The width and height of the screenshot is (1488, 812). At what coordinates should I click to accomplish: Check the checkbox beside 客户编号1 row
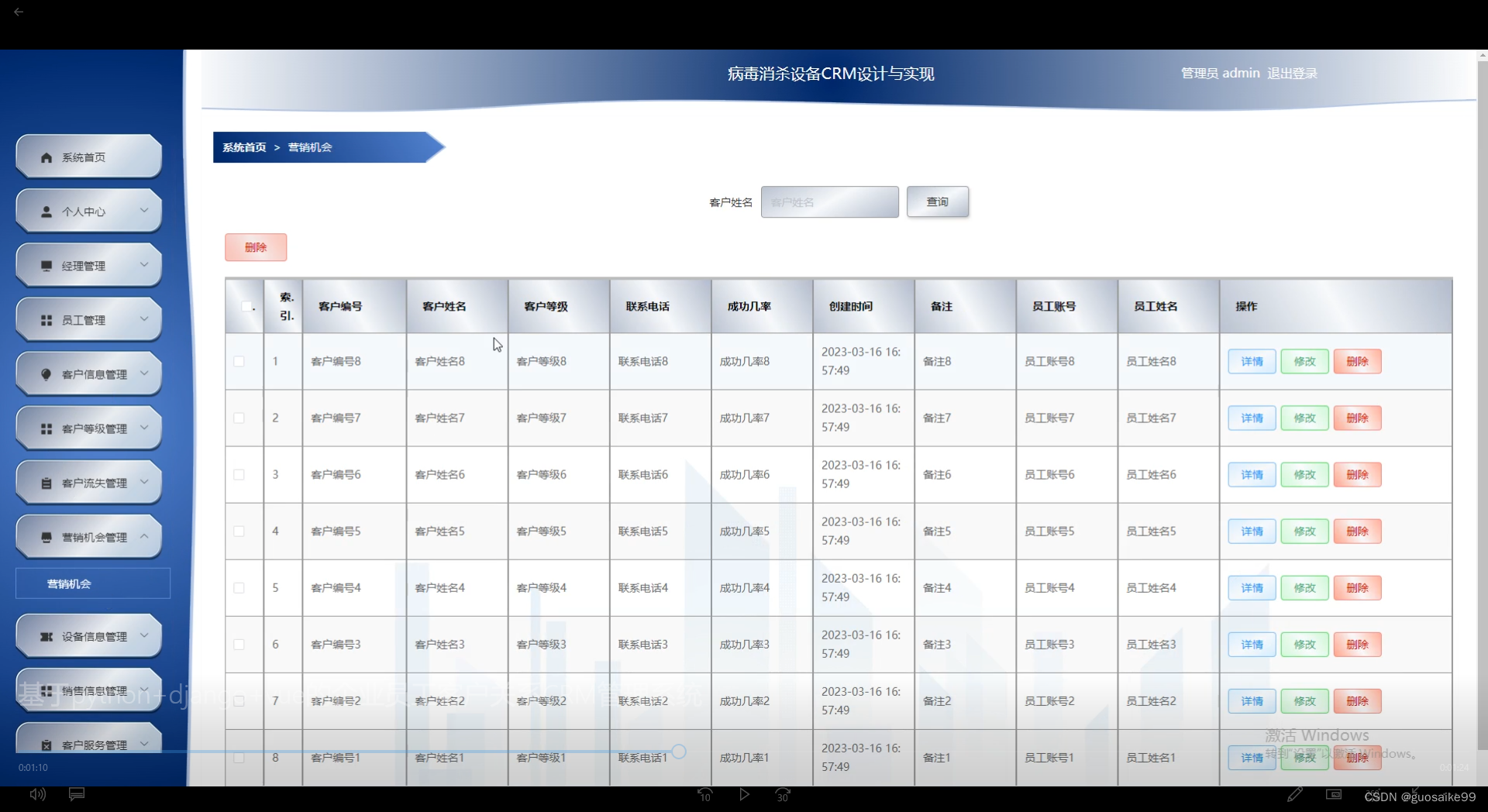tap(238, 759)
